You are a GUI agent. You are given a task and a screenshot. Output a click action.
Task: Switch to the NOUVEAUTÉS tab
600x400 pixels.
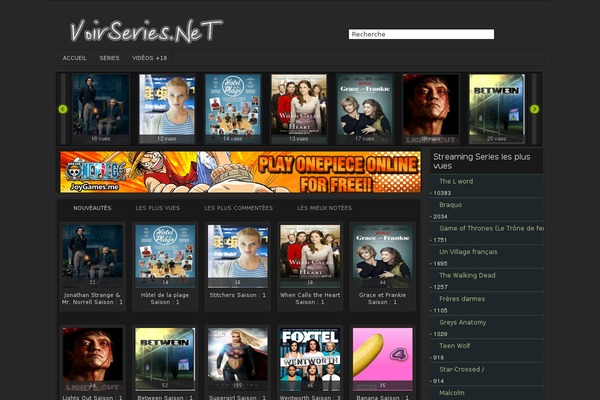[92, 208]
